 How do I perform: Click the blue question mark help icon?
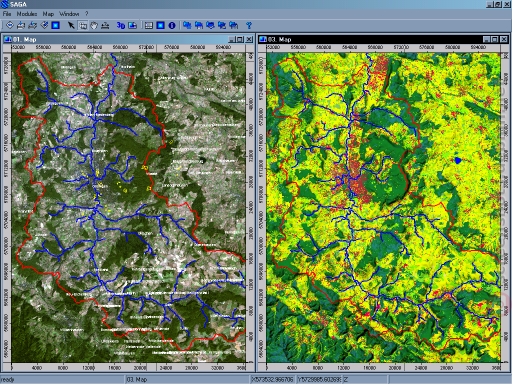tap(249, 25)
